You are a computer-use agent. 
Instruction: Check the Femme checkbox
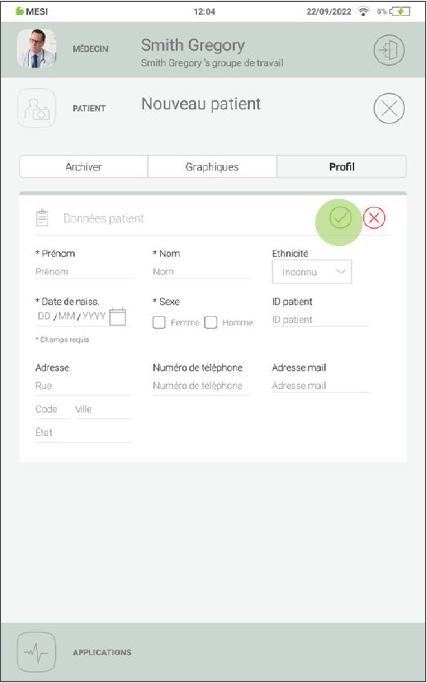tap(159, 323)
